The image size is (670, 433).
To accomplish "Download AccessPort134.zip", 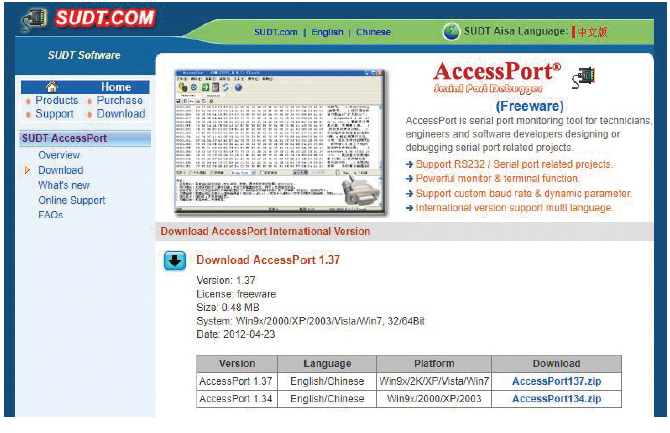I will coord(556,399).
